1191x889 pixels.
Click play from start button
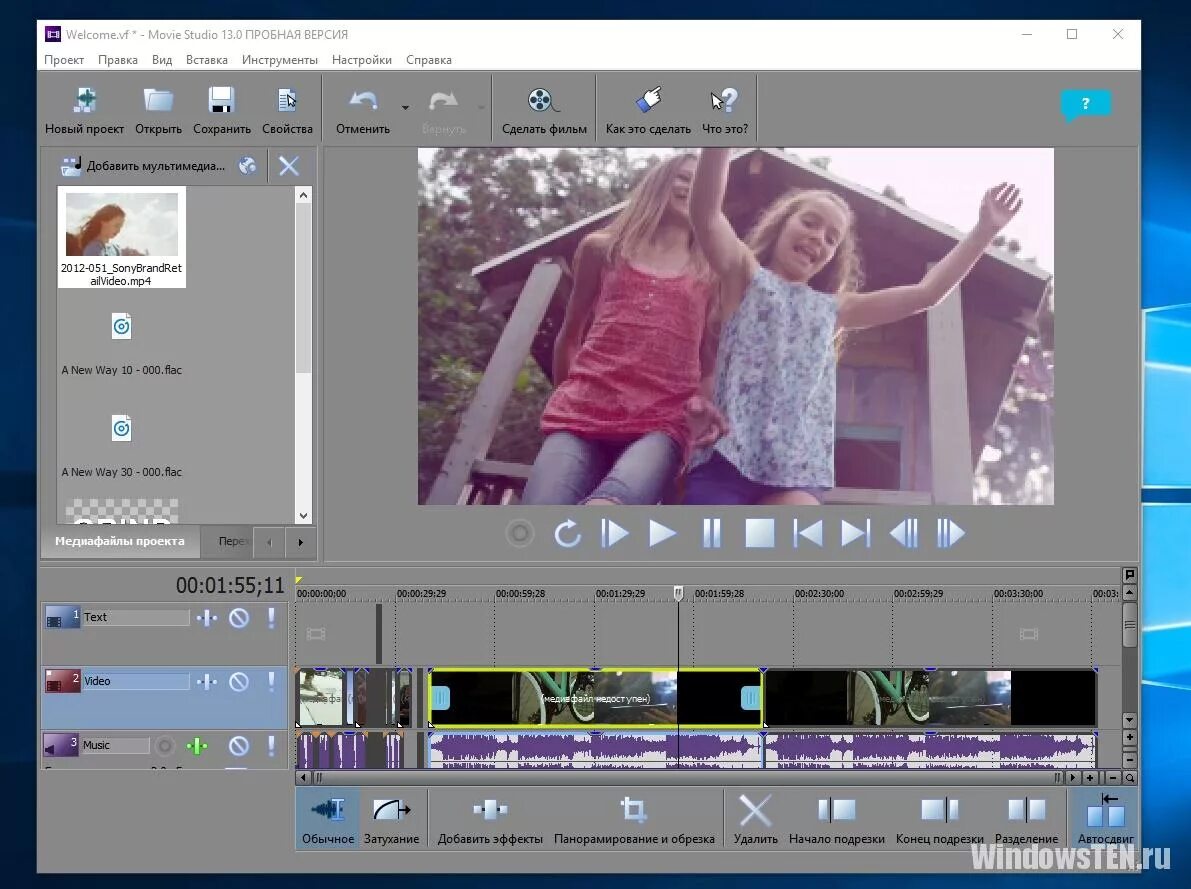coord(614,533)
